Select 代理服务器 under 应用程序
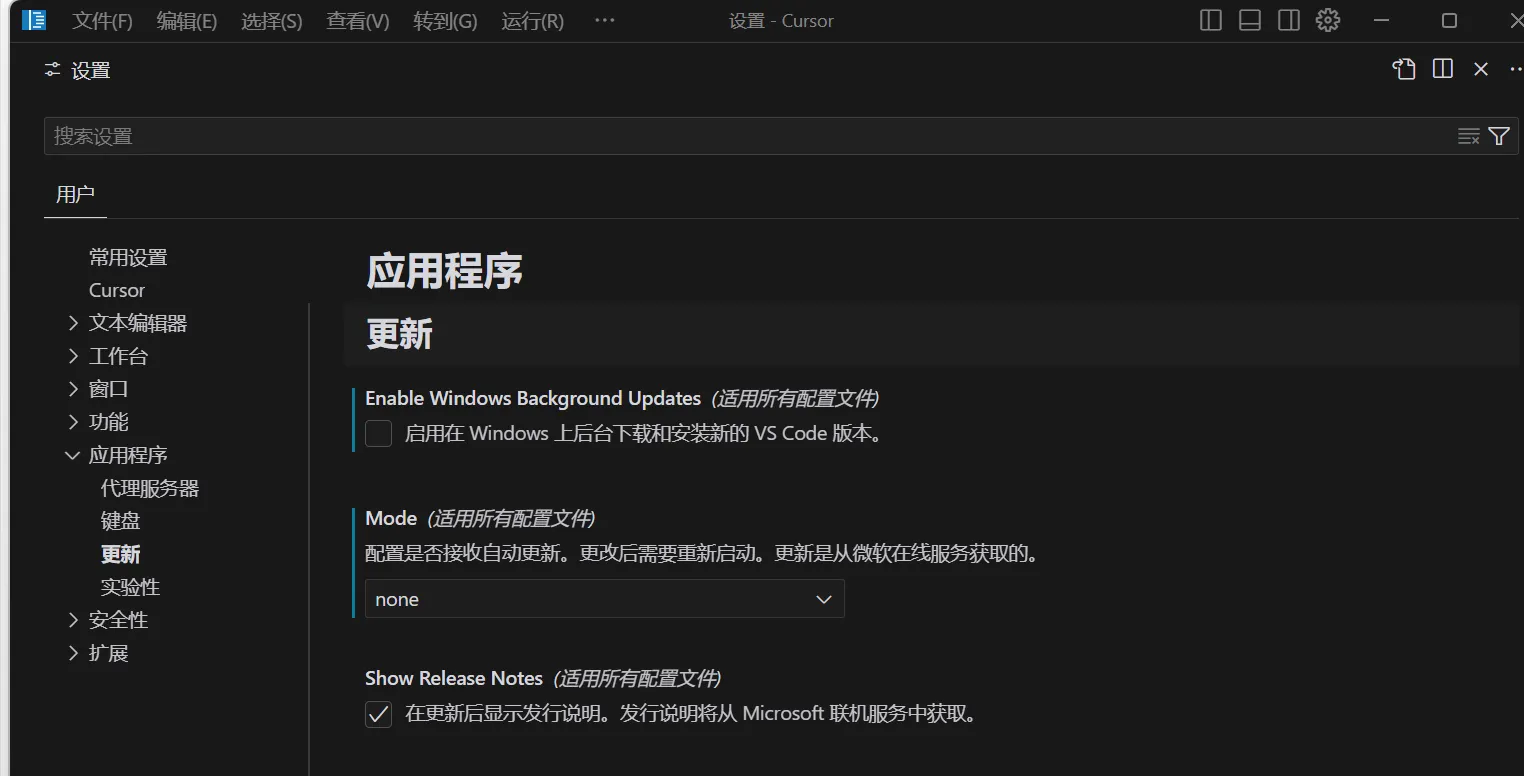Viewport: 1524px width, 776px height. click(150, 488)
